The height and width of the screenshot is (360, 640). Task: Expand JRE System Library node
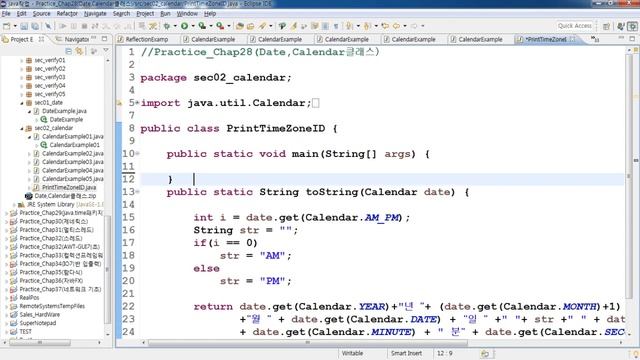(14, 204)
